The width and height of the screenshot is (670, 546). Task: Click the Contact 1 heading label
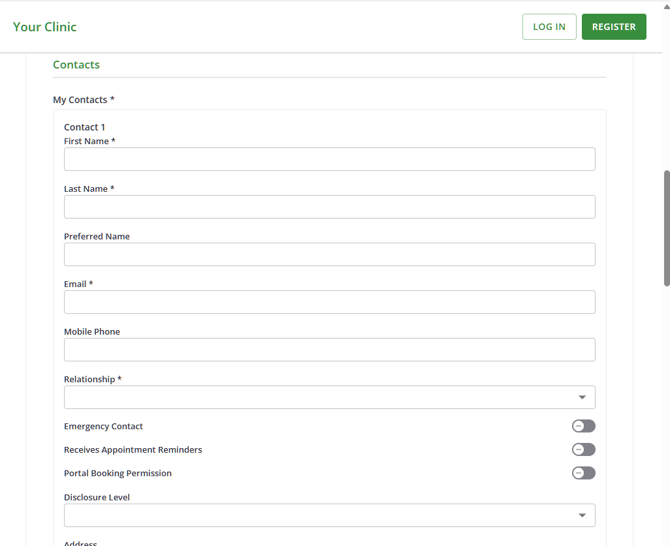pyautogui.click(x=84, y=127)
